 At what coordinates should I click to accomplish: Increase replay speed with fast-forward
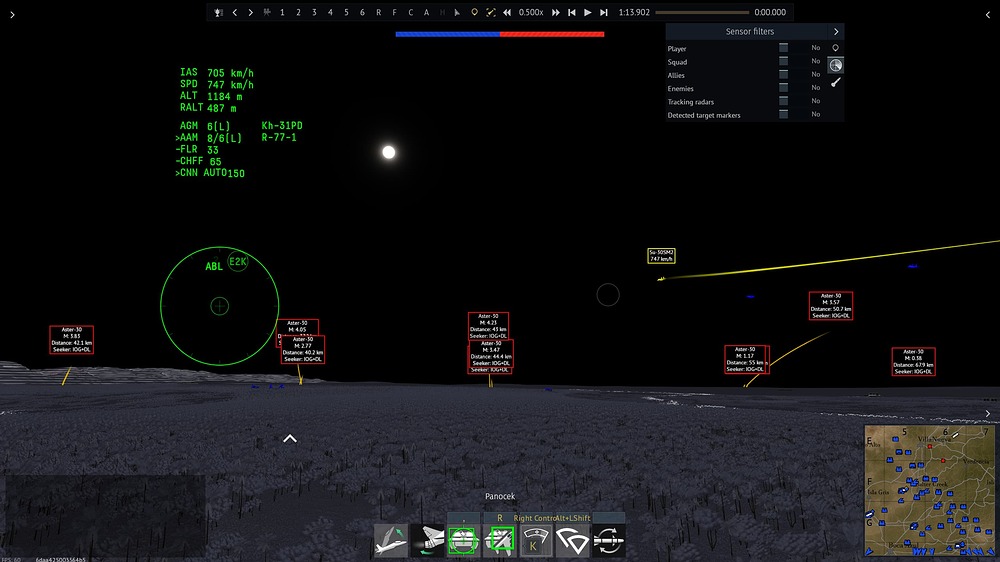(x=555, y=12)
